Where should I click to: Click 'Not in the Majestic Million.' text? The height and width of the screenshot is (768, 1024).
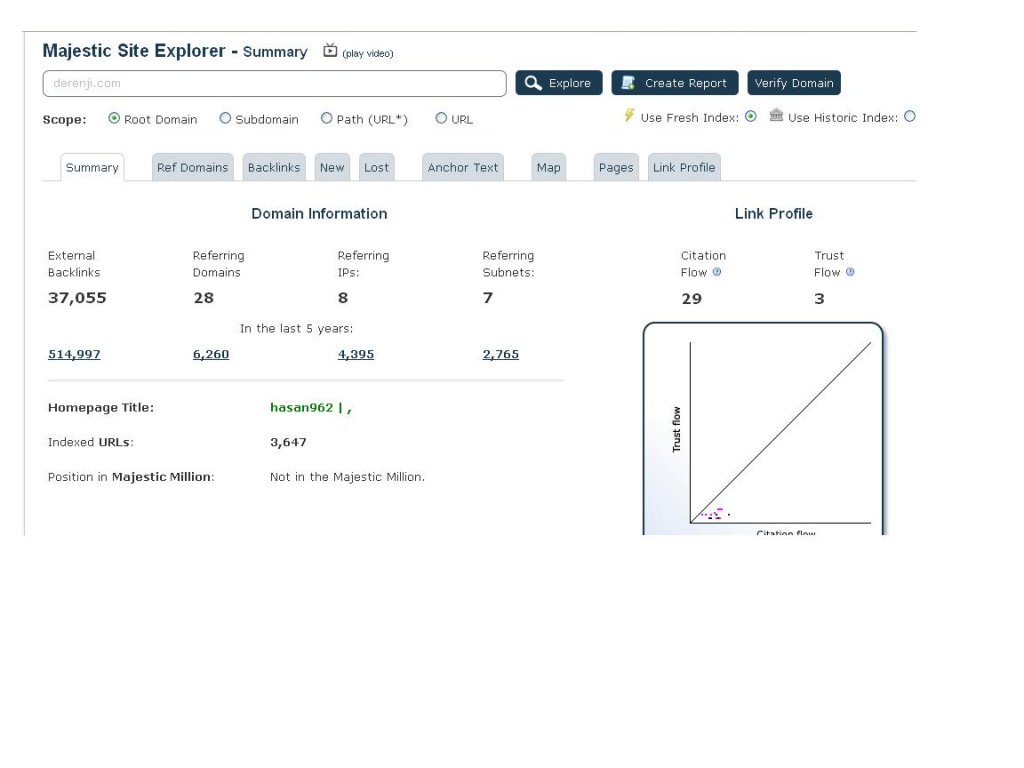click(x=347, y=477)
